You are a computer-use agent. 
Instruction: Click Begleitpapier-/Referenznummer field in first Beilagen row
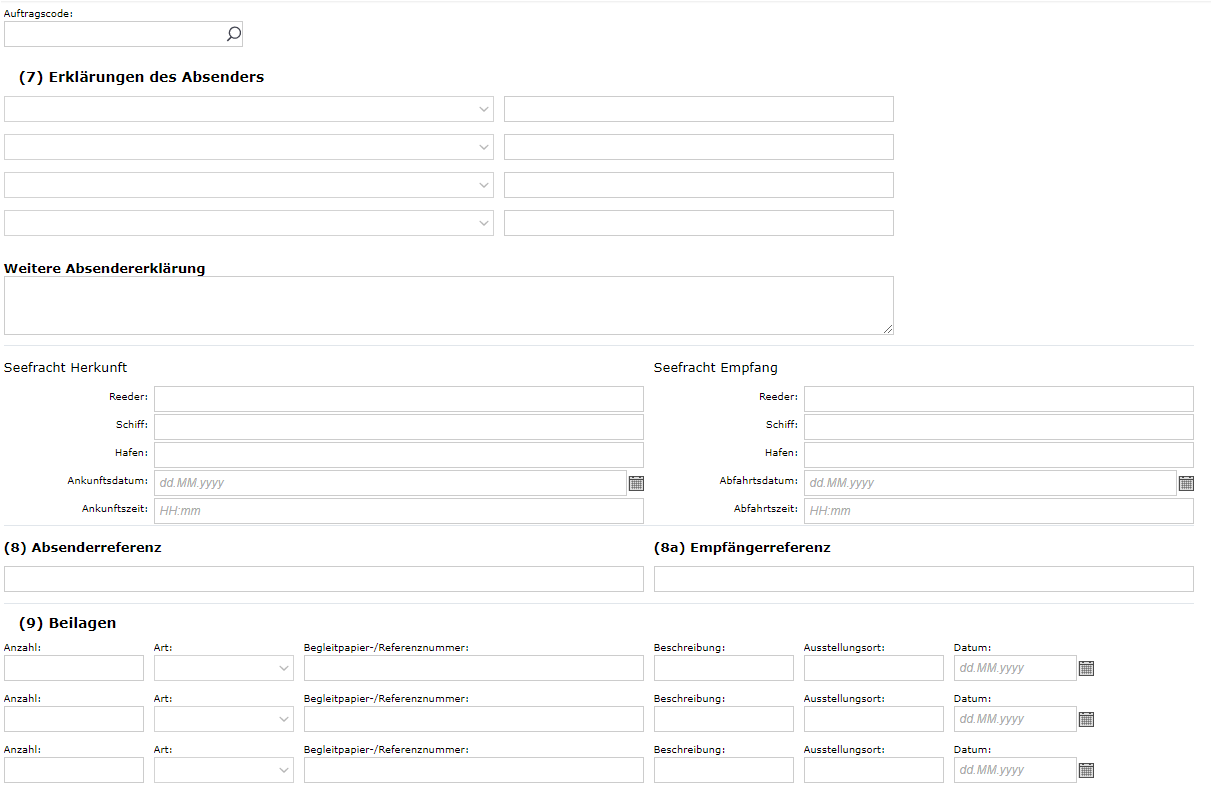pyautogui.click(x=474, y=668)
